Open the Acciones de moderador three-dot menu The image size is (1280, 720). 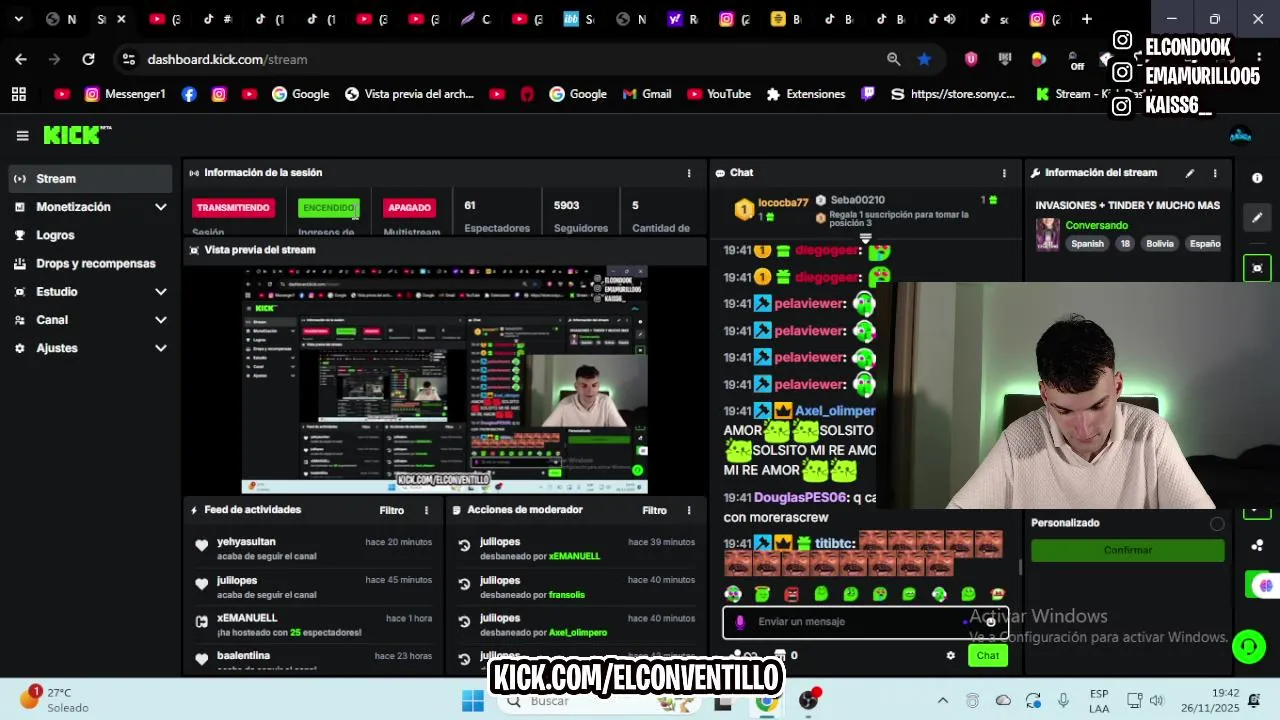[688, 510]
